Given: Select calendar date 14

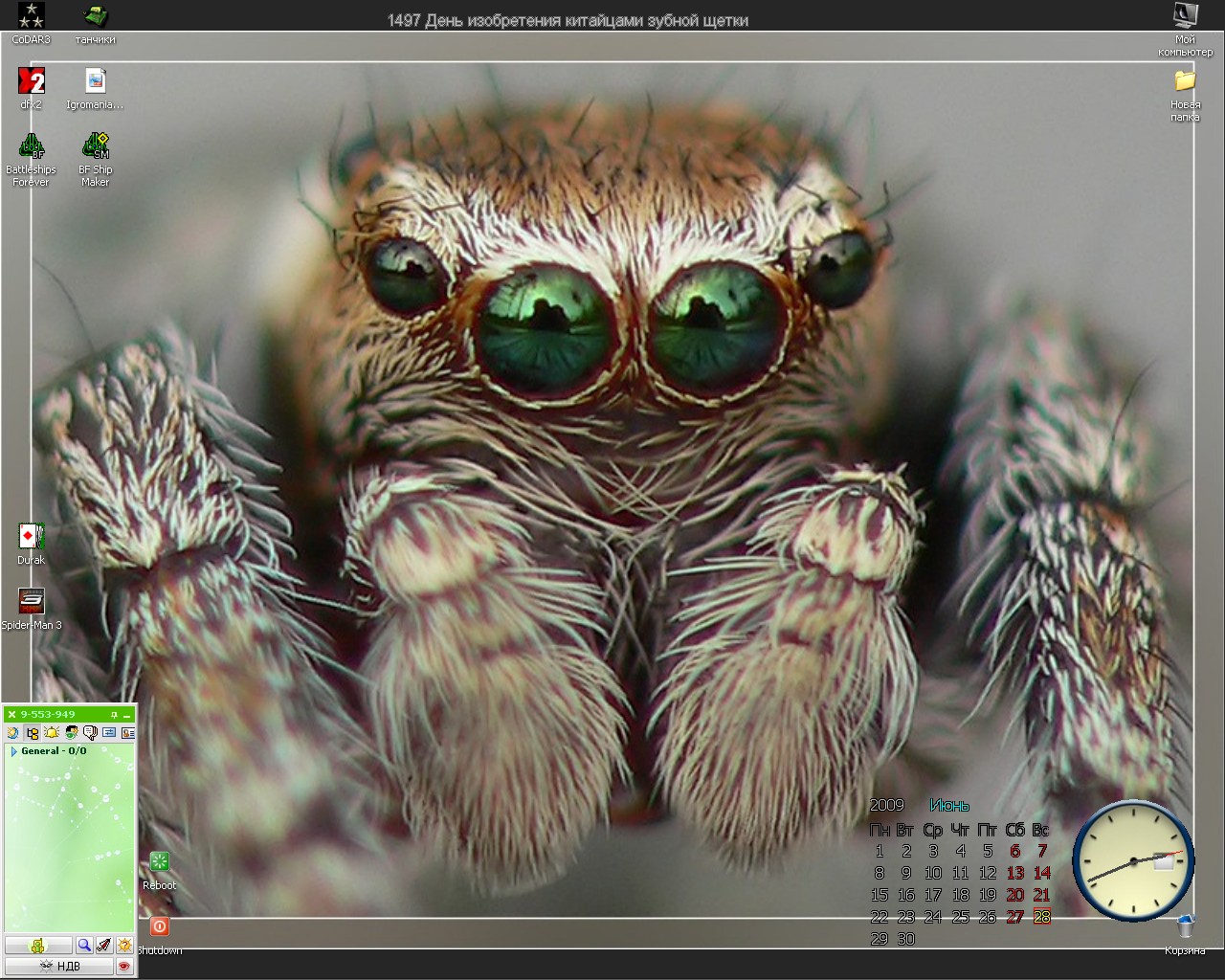Looking at the screenshot, I should point(1042,873).
